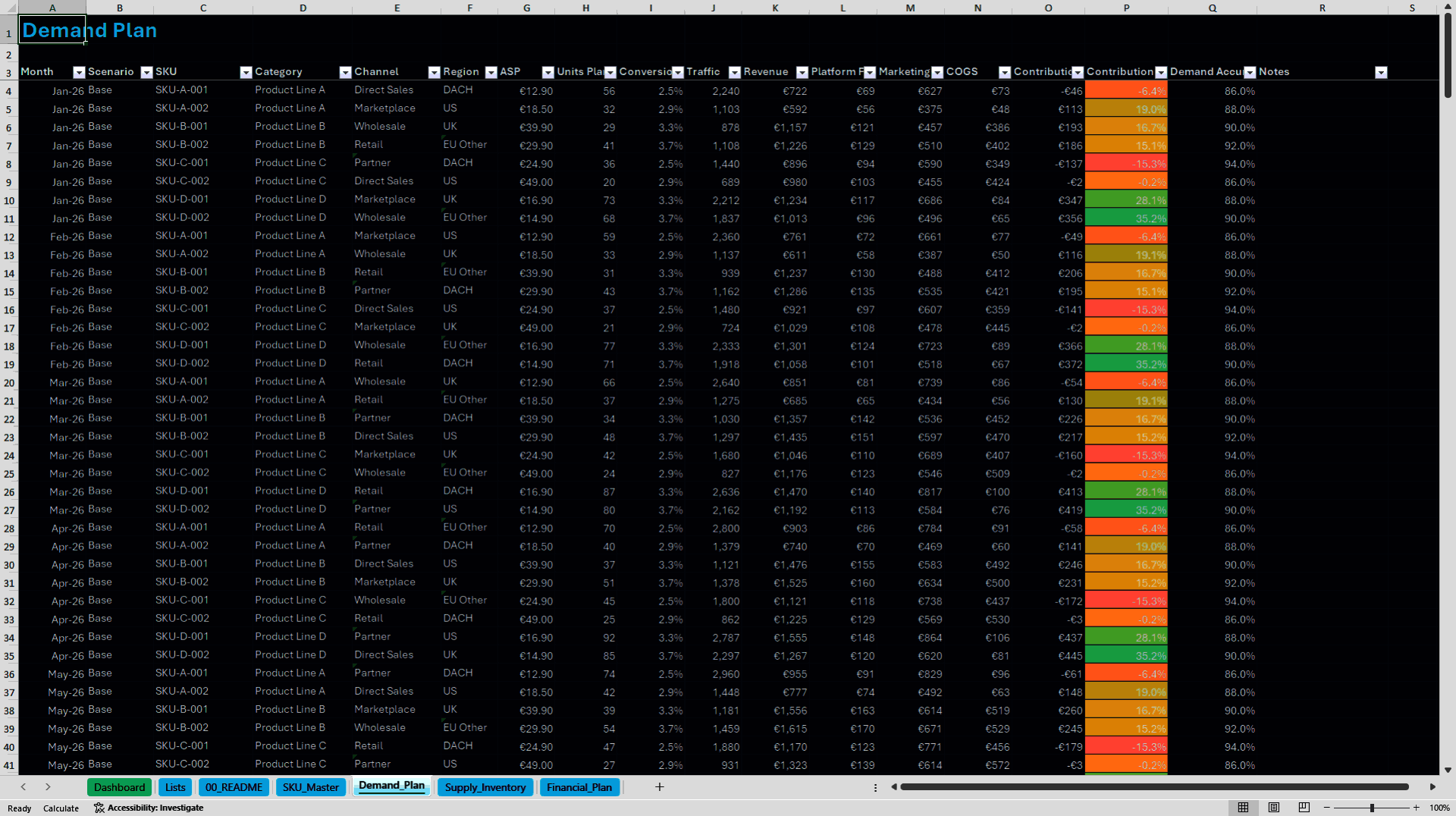Screen dimensions: 1456x816
Task: Switch to Page Break Preview icon
Action: [1304, 808]
